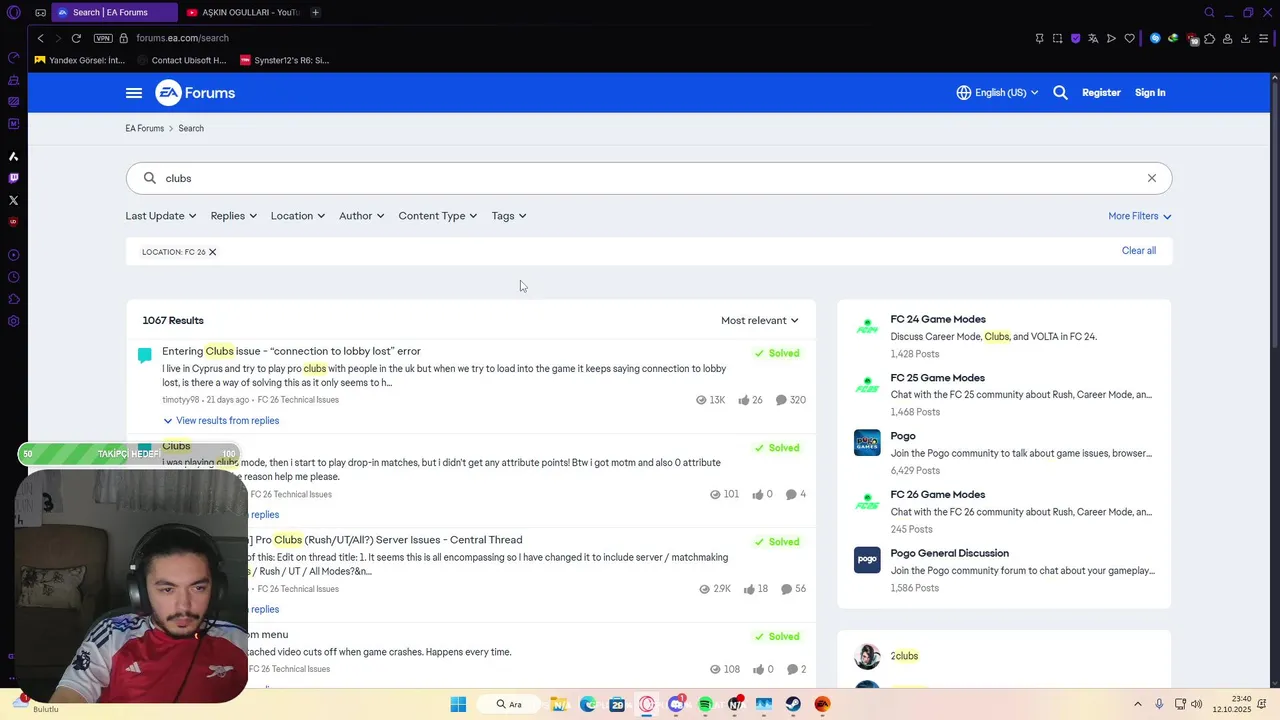Open the Shazam extension icon
The height and width of the screenshot is (720, 1280).
coord(1155,38)
